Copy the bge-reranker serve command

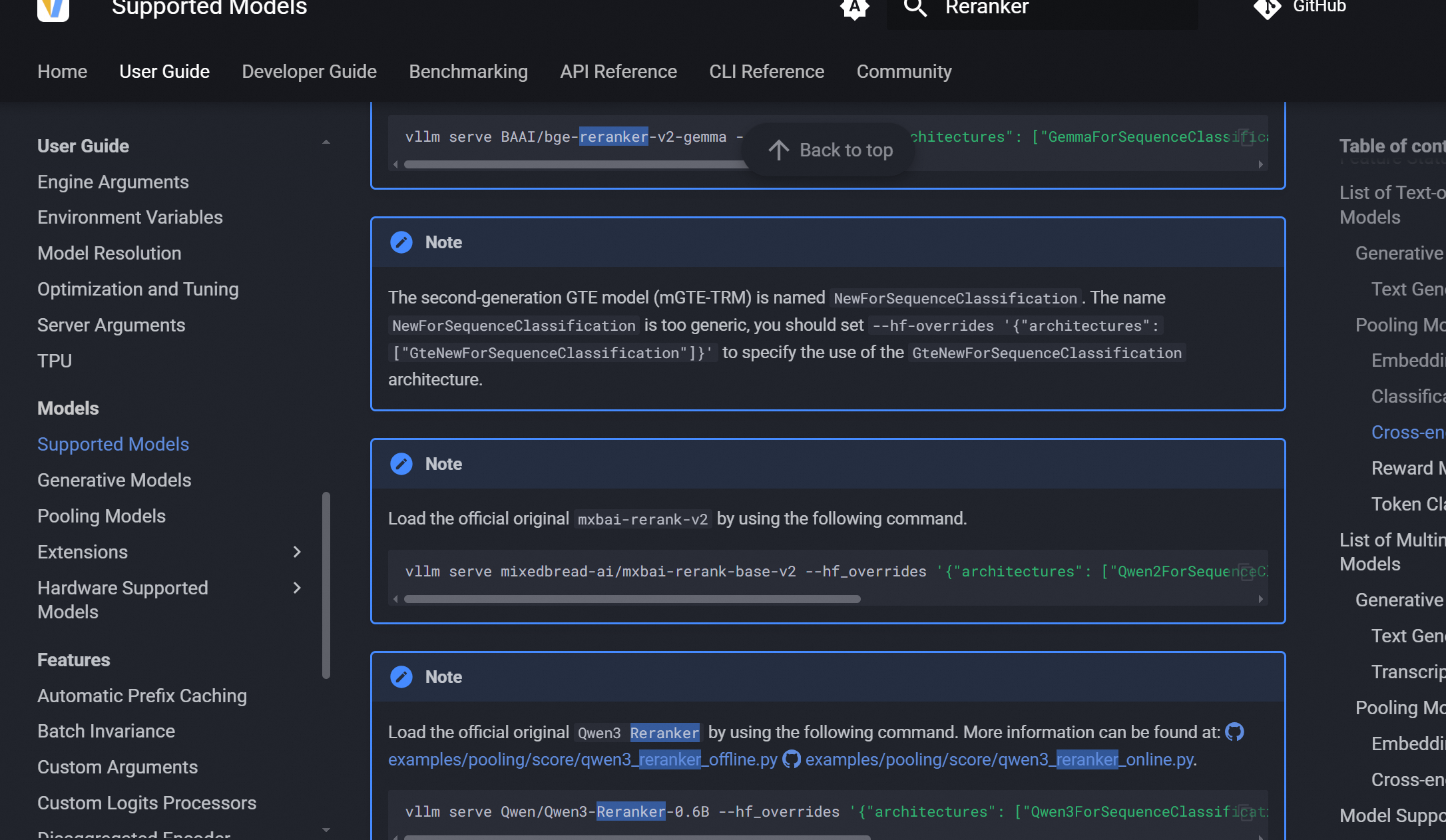click(1246, 138)
